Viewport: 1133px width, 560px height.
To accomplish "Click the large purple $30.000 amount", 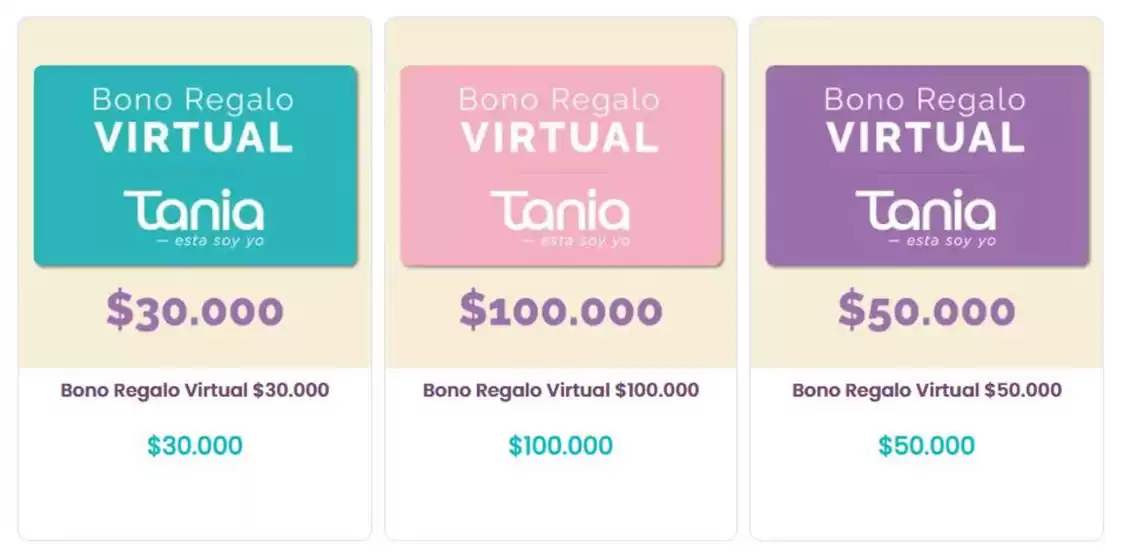I will [195, 311].
